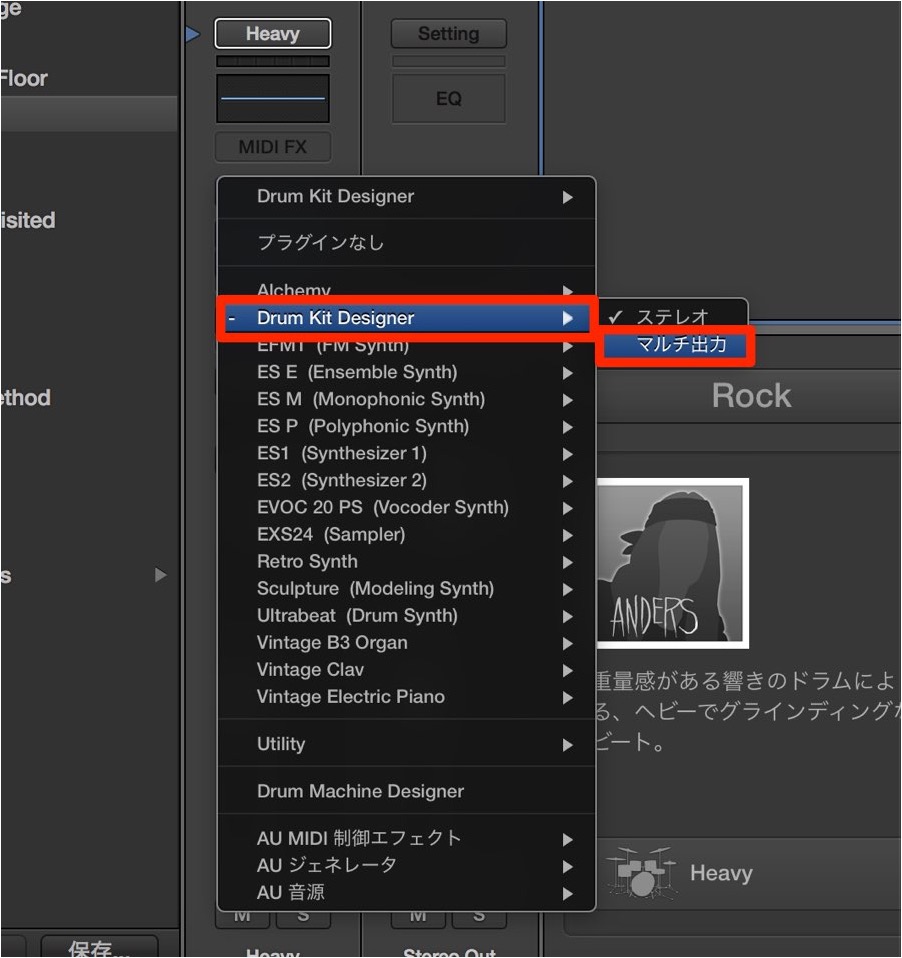The height and width of the screenshot is (958, 902).
Task: Click the Heavy instrument slot button
Action: [273, 33]
